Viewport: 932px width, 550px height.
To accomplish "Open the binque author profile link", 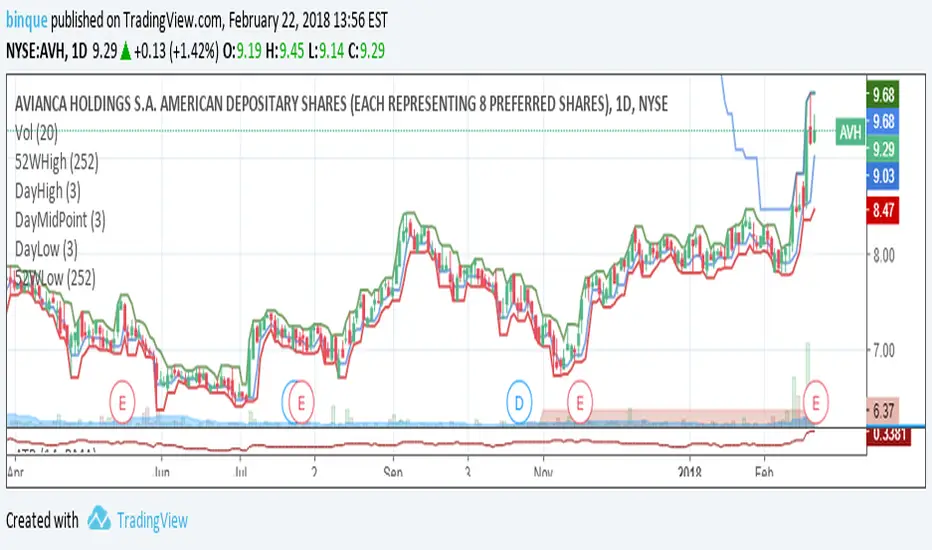I will pos(27,21).
